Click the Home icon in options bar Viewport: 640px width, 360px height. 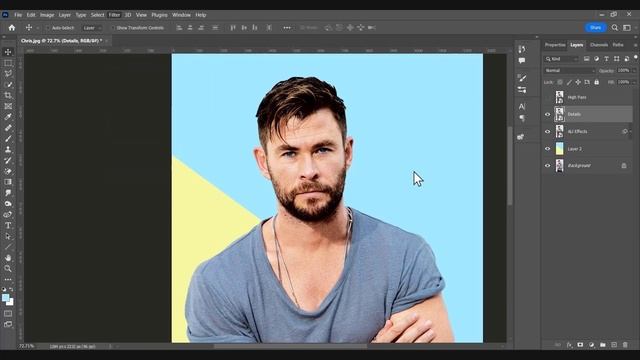click(x=12, y=28)
